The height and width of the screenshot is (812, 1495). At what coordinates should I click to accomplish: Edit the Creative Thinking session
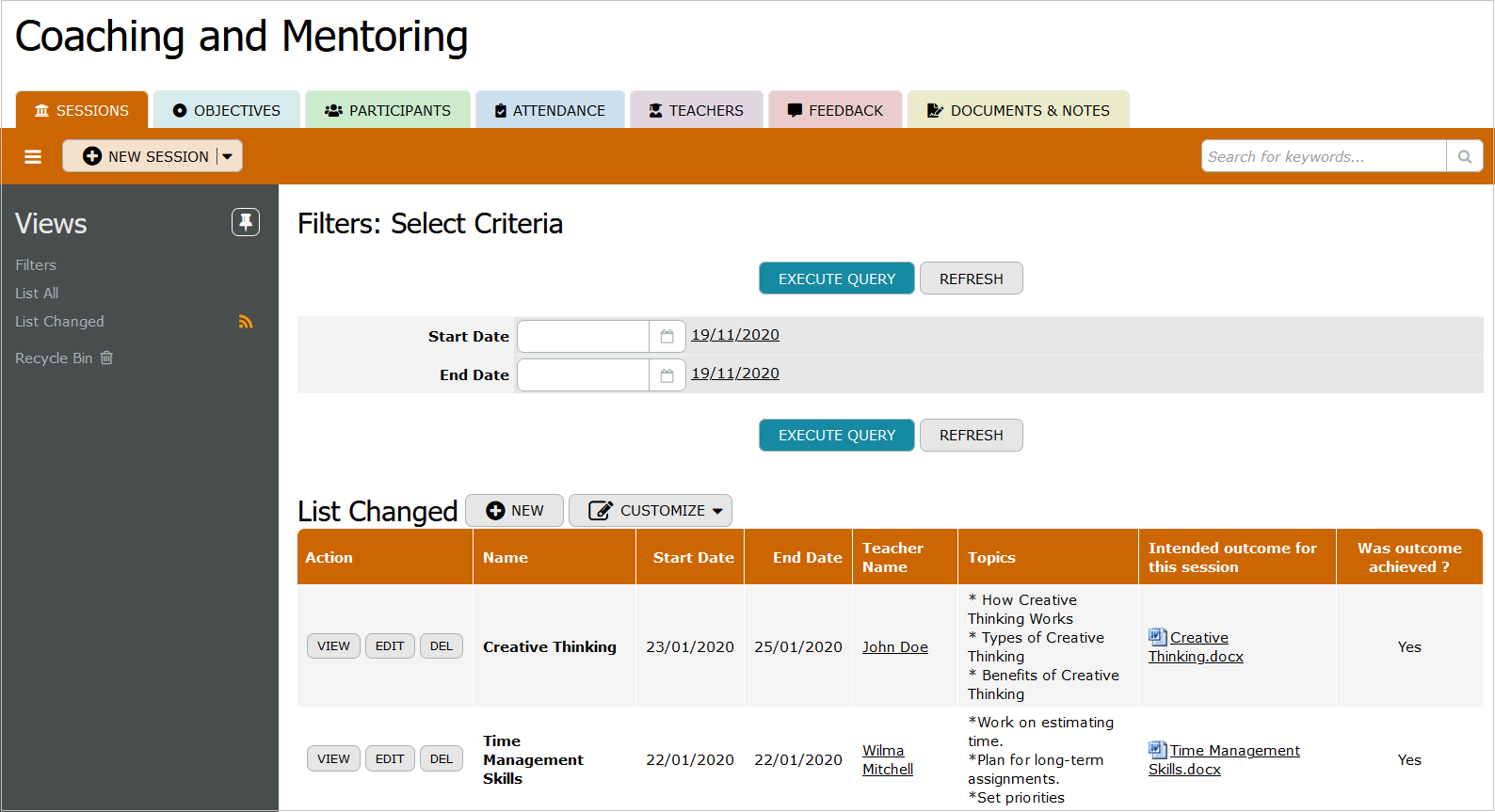tap(390, 646)
